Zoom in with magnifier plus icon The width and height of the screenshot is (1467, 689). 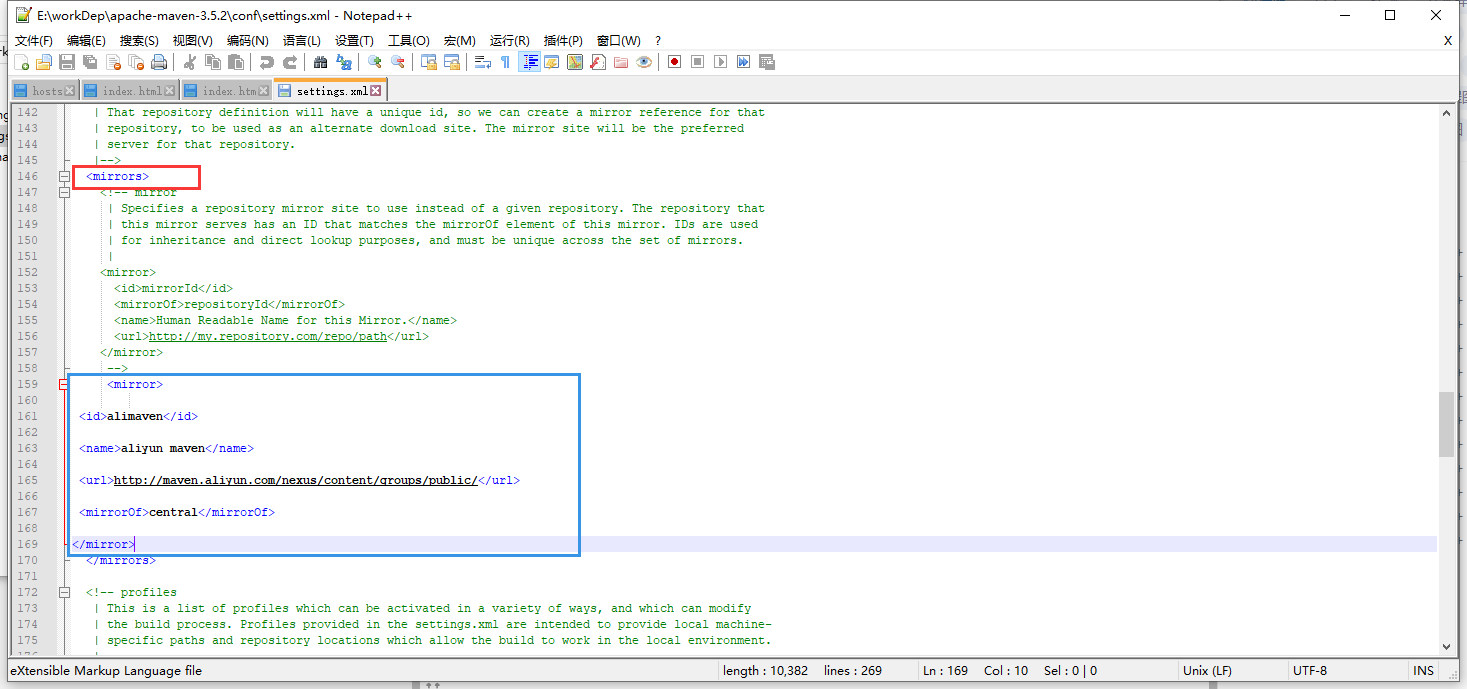click(x=374, y=62)
